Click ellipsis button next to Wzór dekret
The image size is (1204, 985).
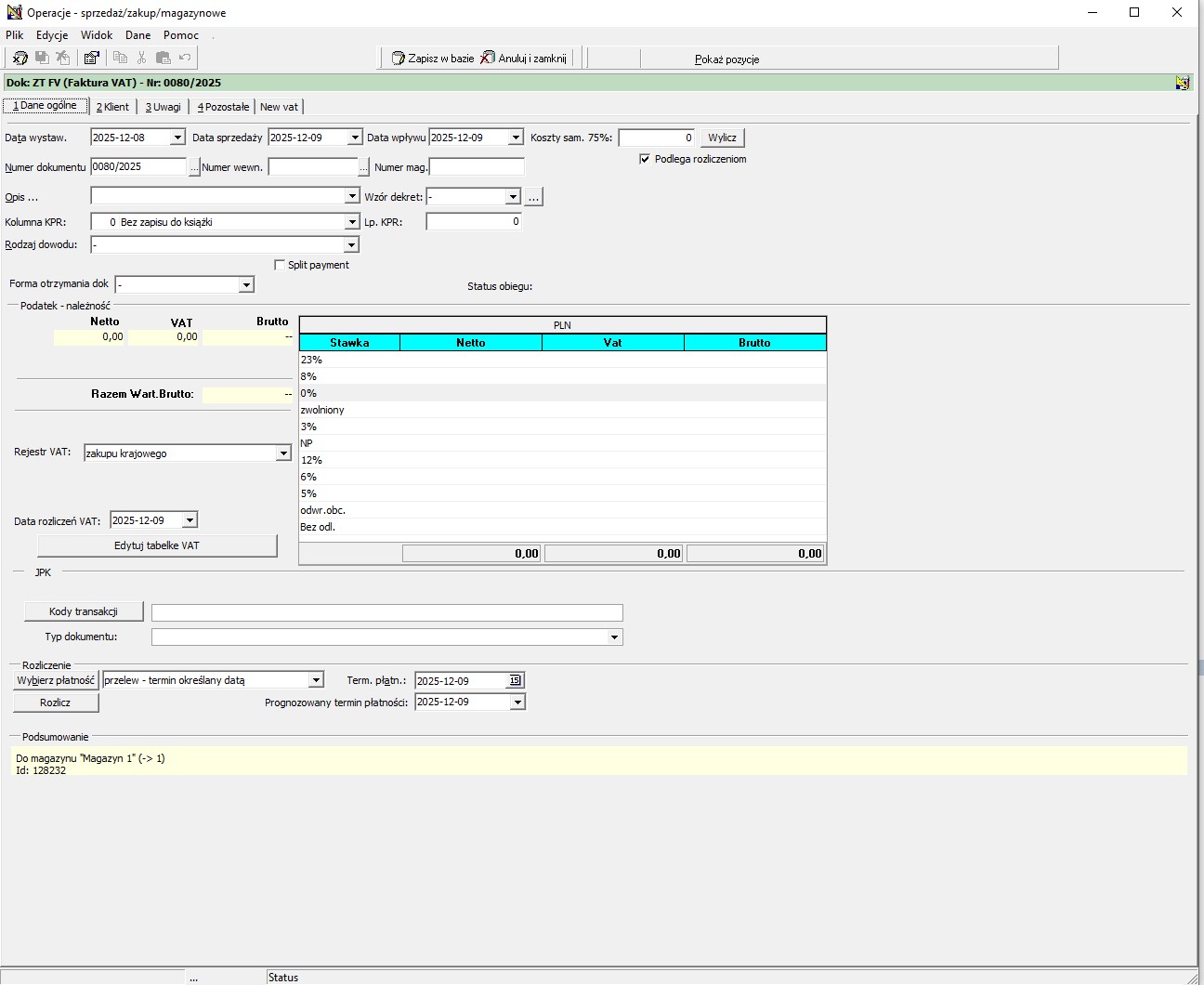(533, 197)
